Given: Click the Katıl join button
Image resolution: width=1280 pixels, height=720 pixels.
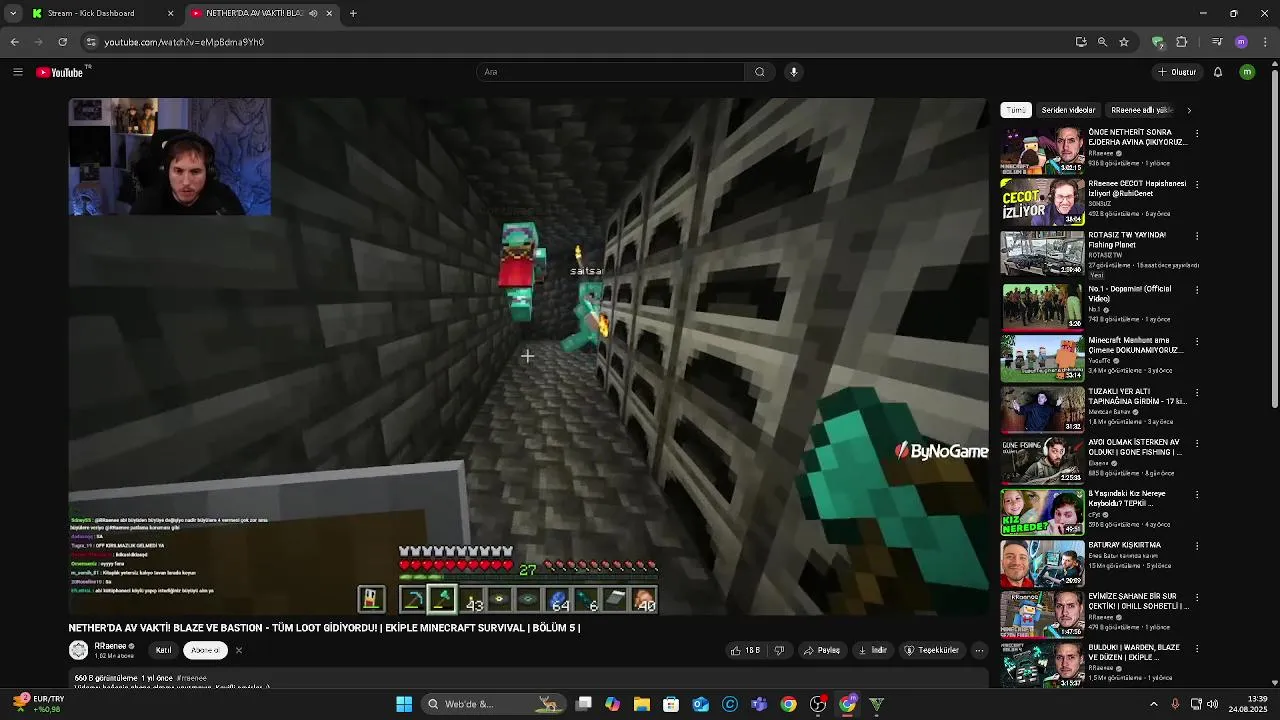Looking at the screenshot, I should click(163, 650).
